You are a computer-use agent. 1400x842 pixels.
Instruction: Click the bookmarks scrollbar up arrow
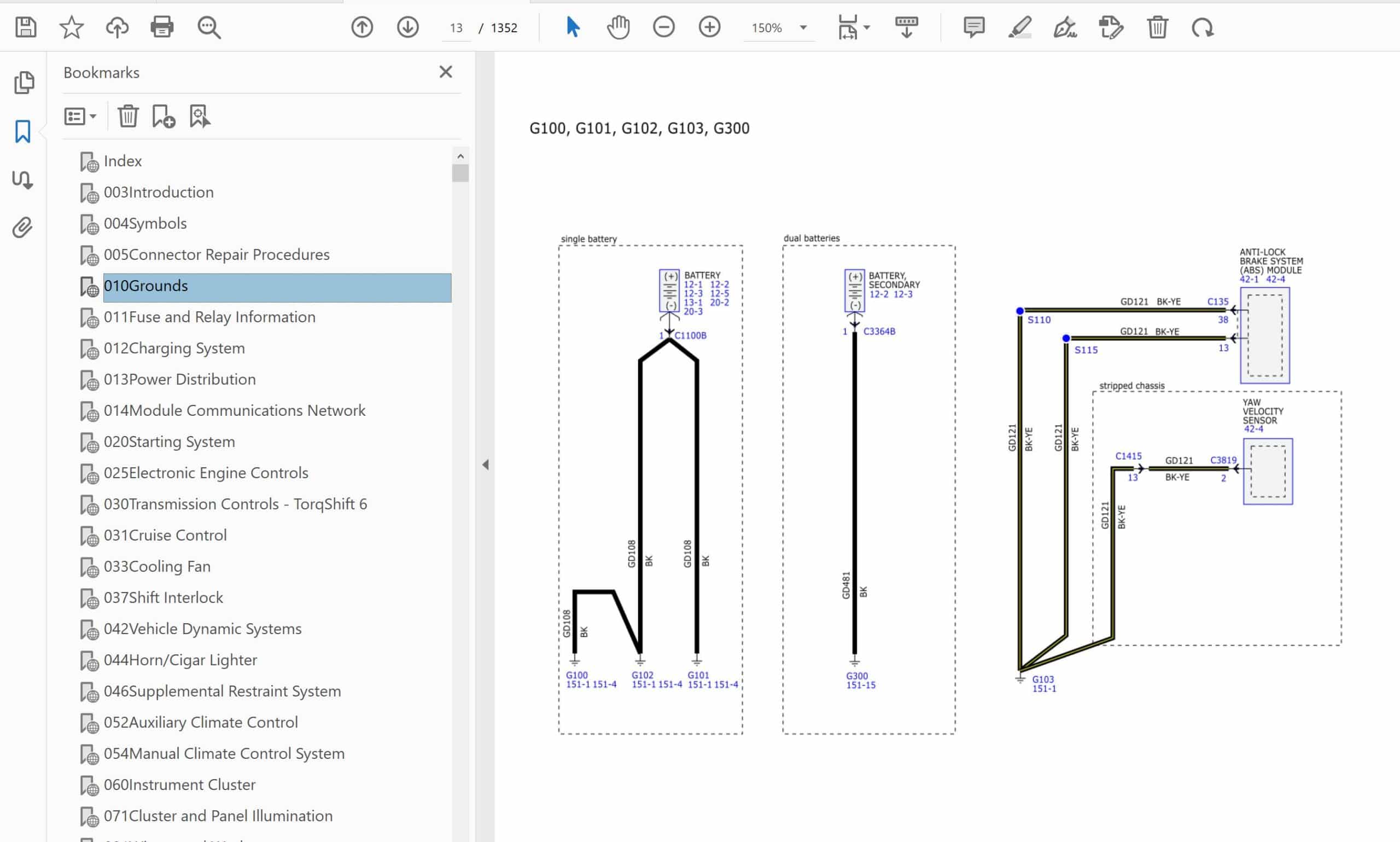(460, 156)
